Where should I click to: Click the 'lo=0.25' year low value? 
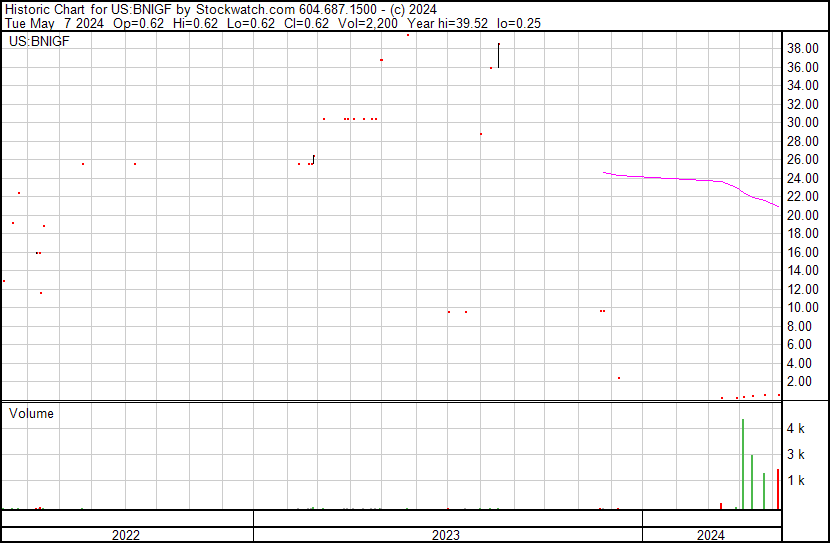coord(519,23)
